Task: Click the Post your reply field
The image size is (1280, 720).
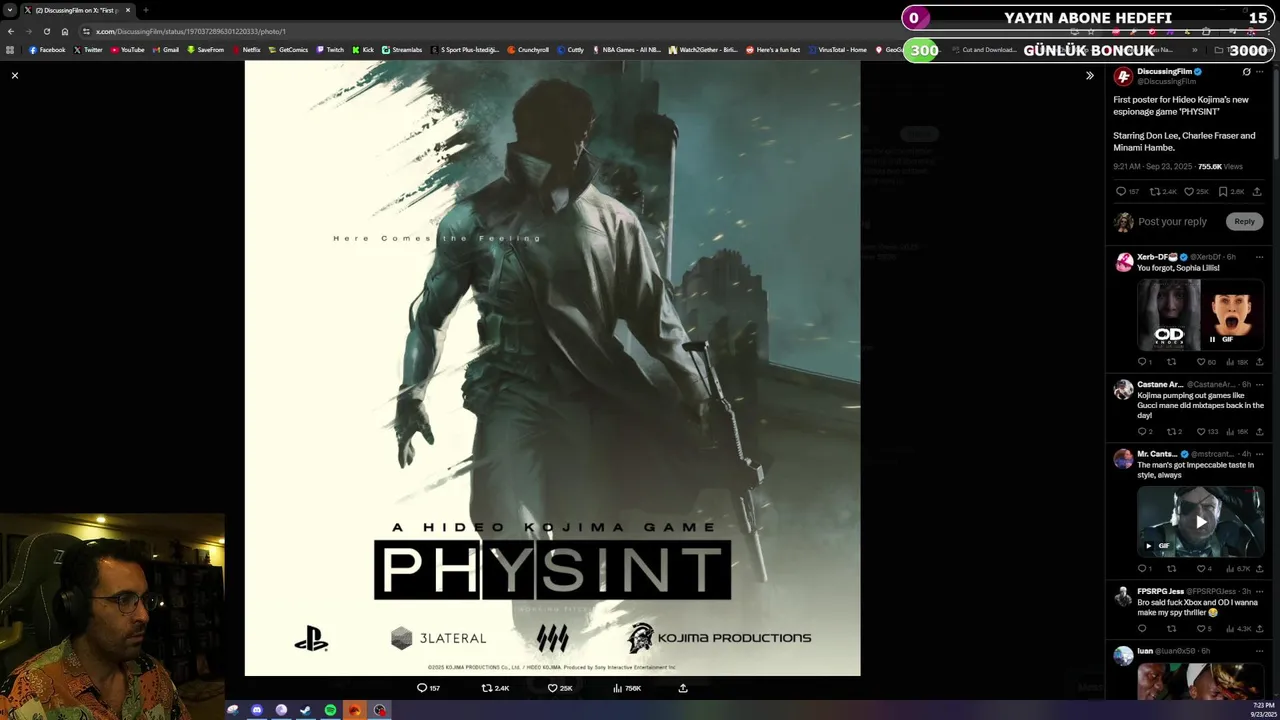Action: [x=1172, y=221]
